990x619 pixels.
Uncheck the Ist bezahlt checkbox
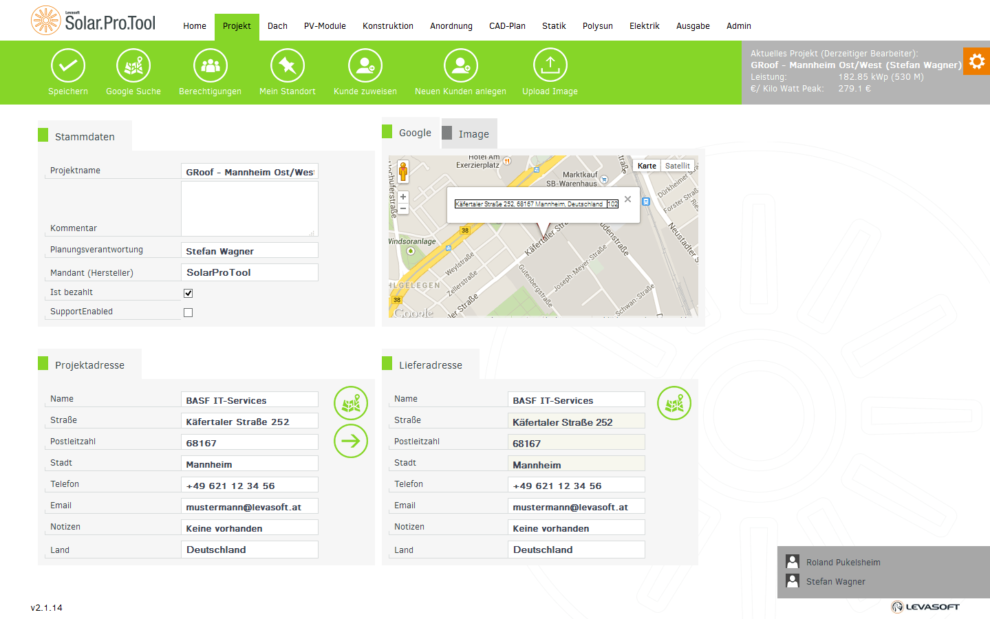[x=188, y=293]
